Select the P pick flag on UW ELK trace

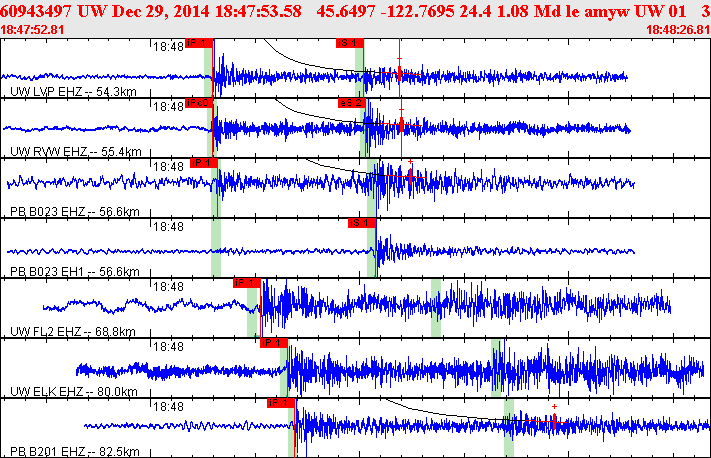coord(273,343)
